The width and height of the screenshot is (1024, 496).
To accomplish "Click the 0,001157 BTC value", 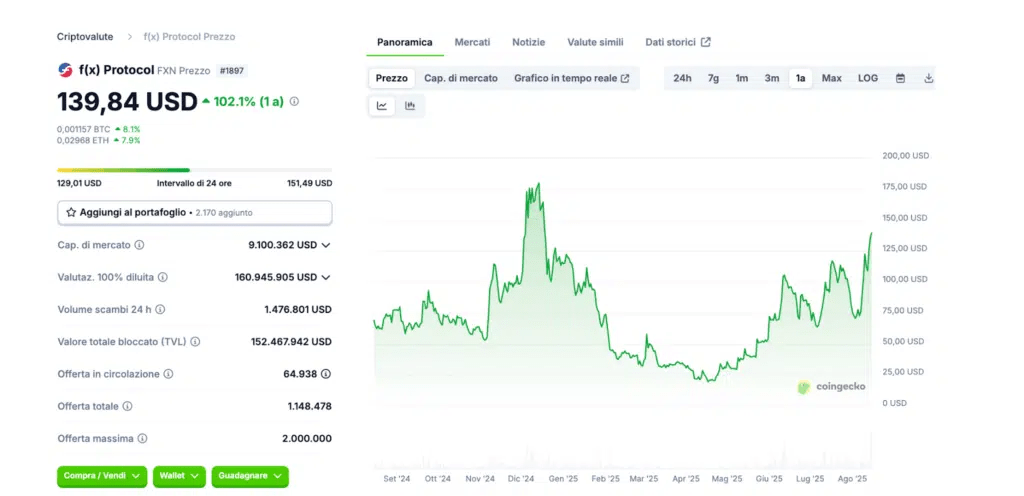I will [x=84, y=129].
